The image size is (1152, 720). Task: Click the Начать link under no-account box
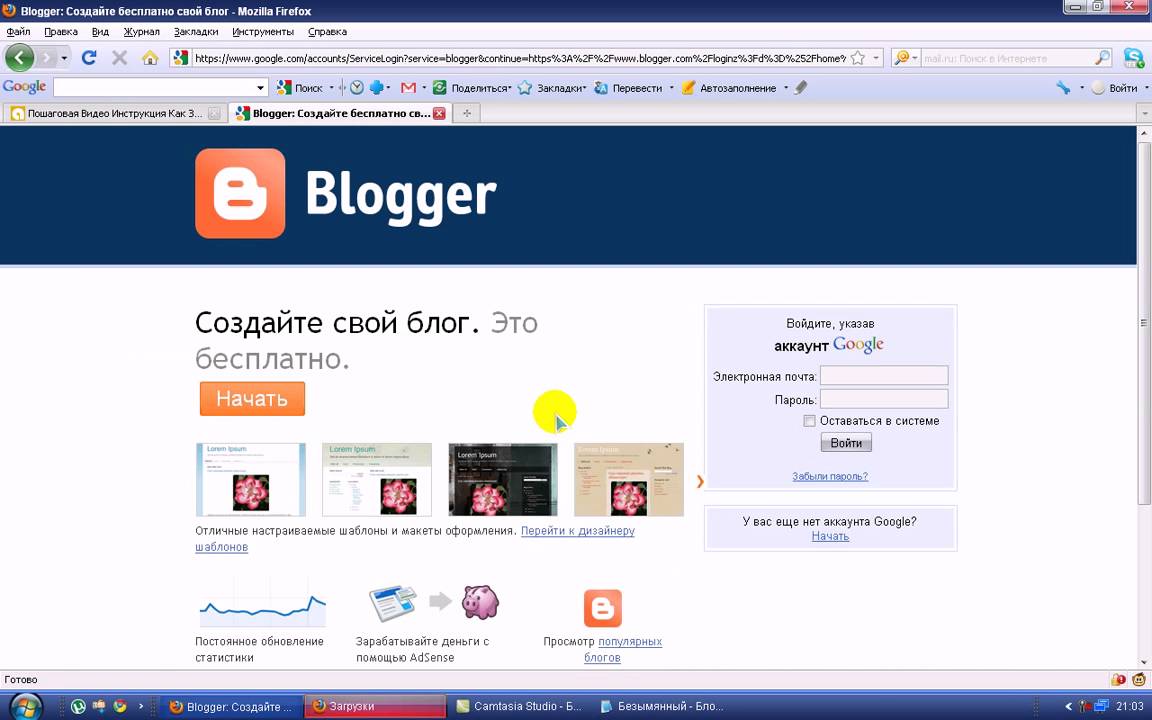coord(830,536)
